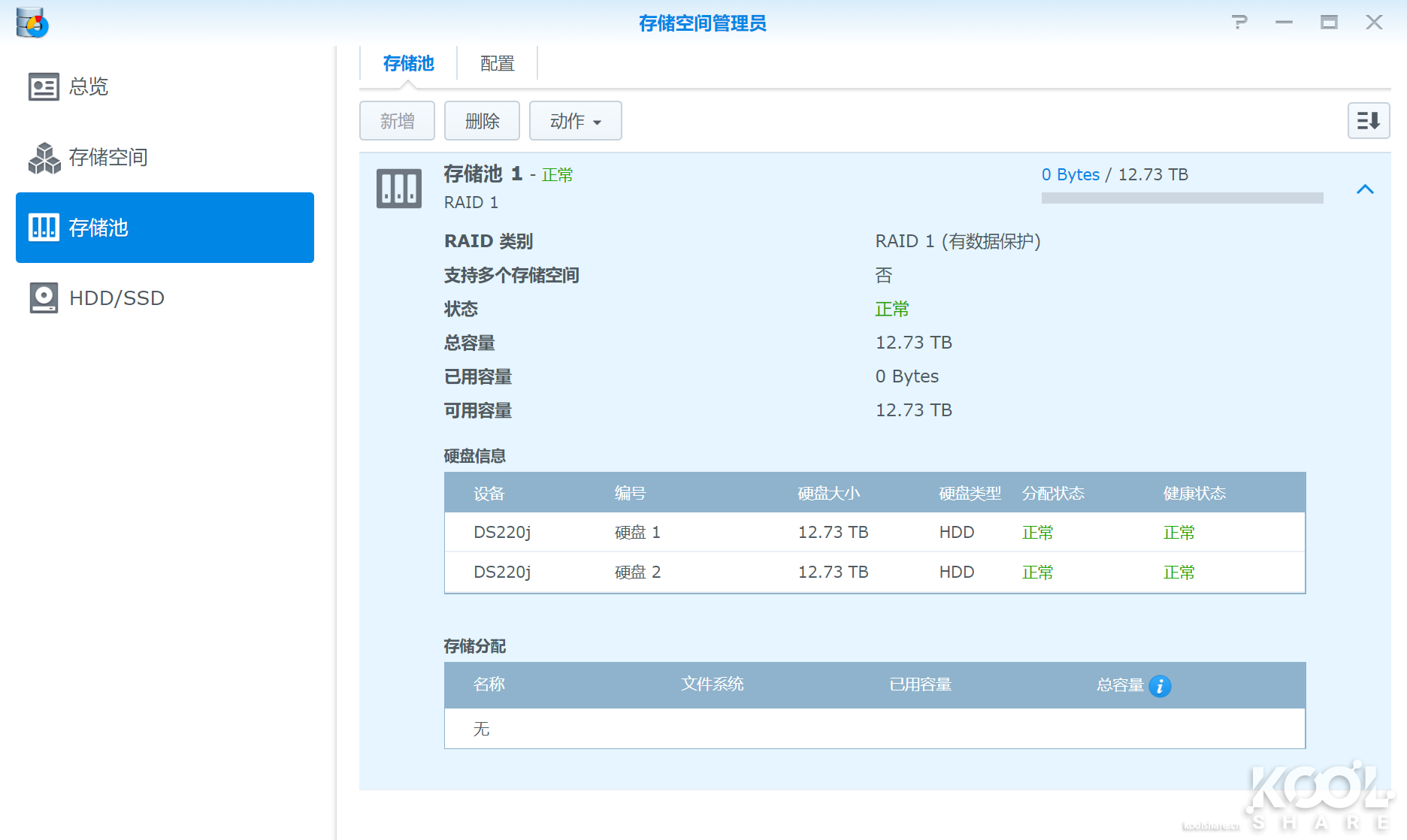Click the 存储池 sidebar icon
The image size is (1407, 840).
(x=44, y=228)
